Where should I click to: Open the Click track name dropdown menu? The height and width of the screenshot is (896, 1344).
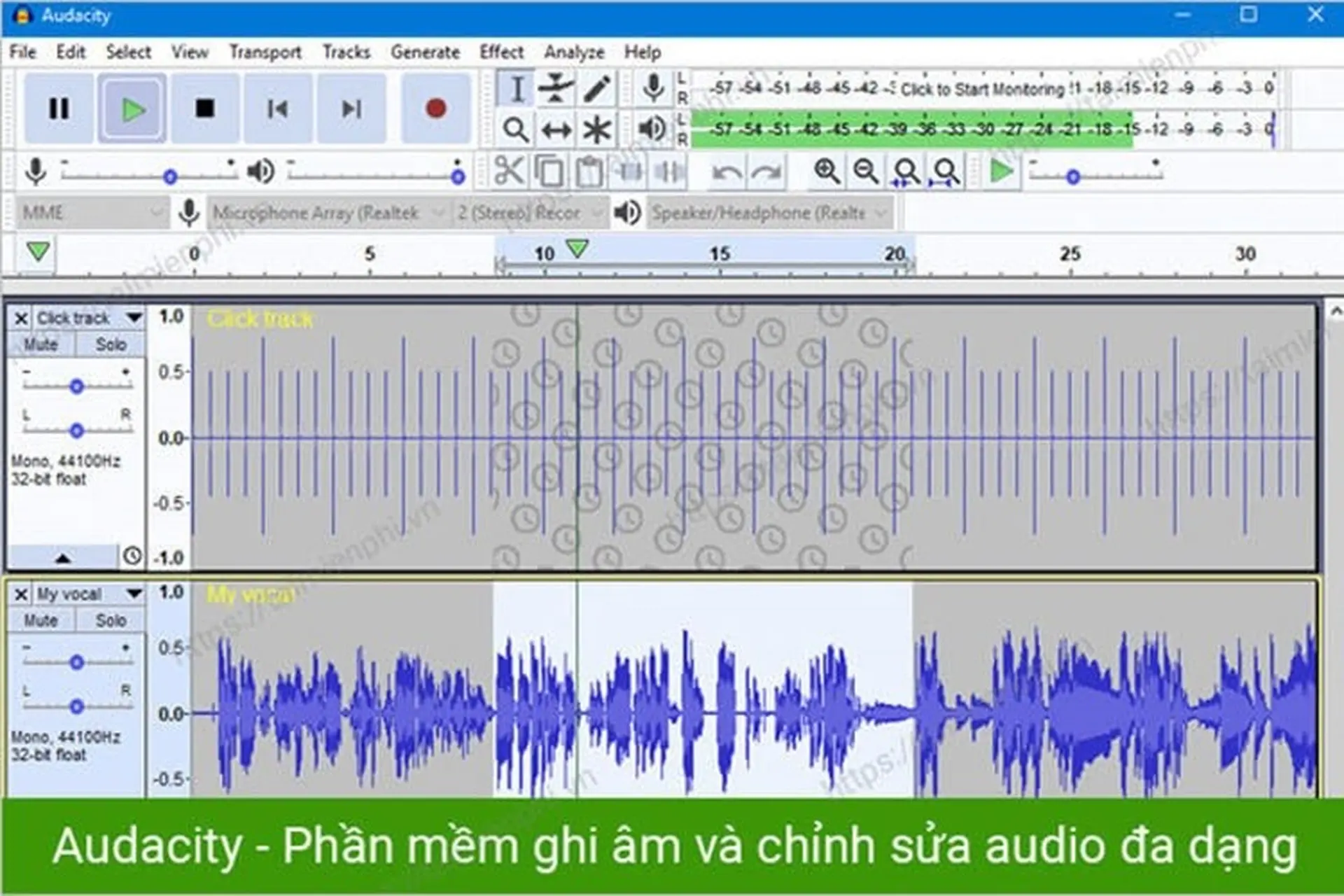[133, 317]
